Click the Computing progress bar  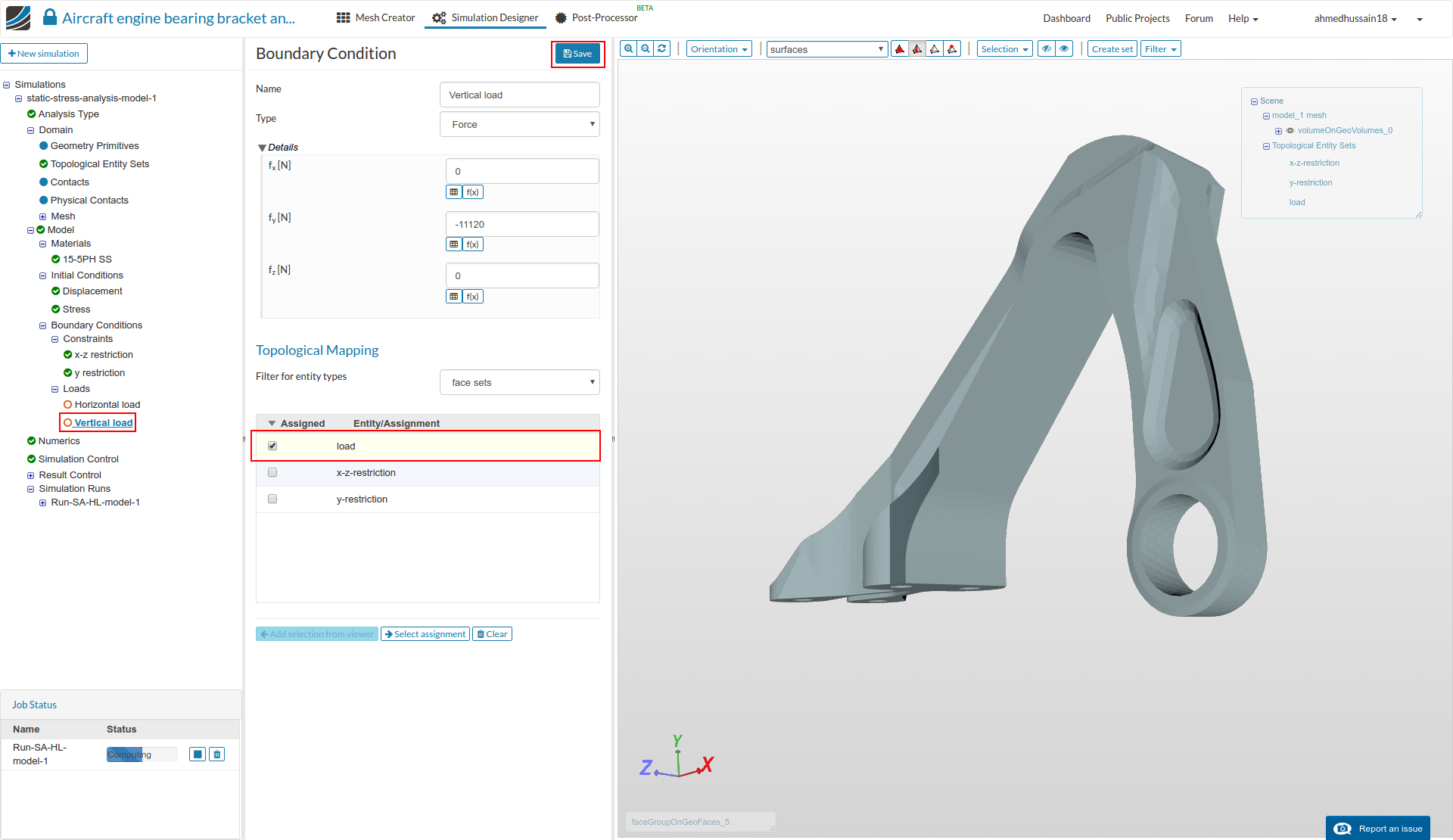(x=142, y=754)
